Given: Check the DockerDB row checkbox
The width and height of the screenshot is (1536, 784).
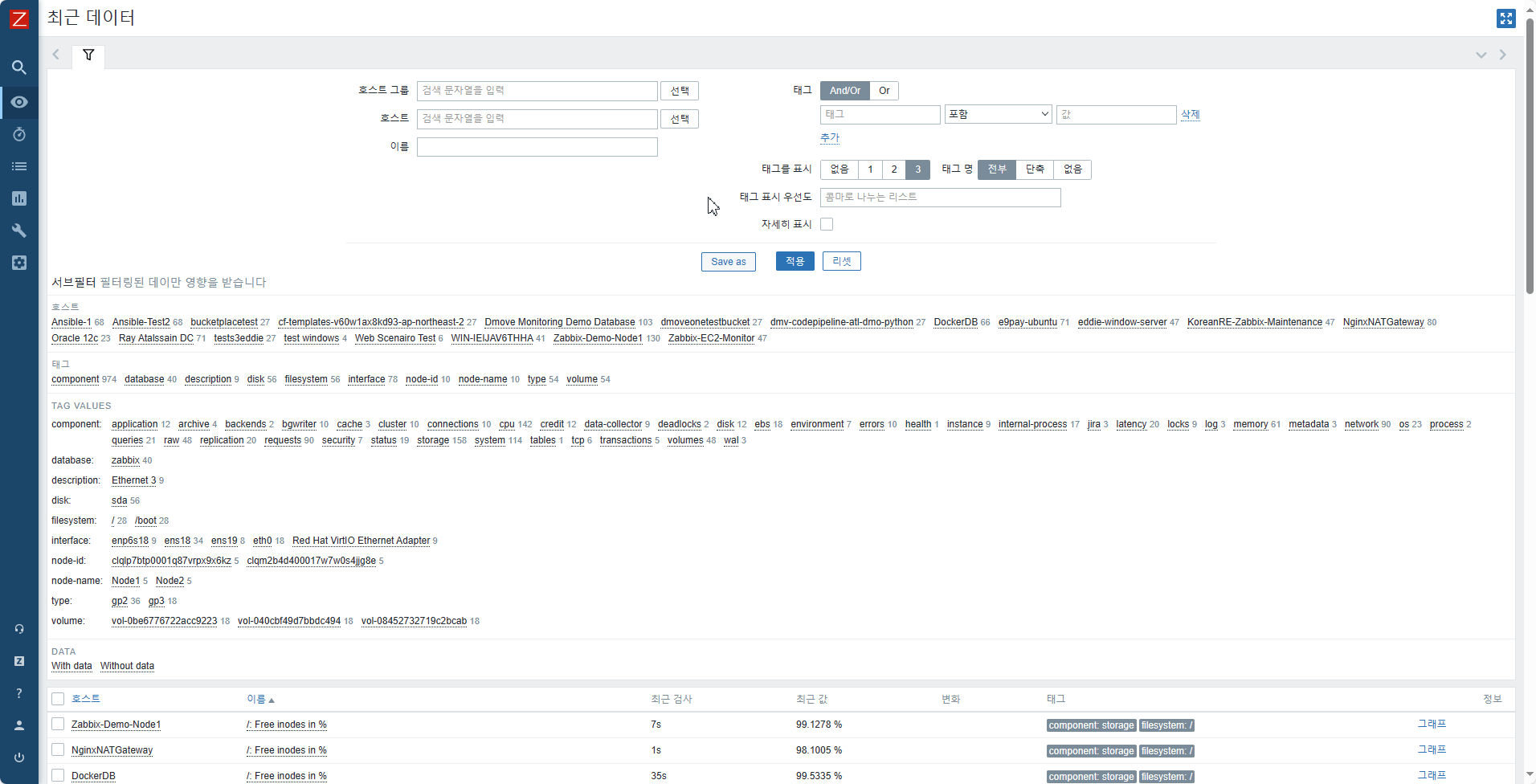Looking at the screenshot, I should 58,775.
